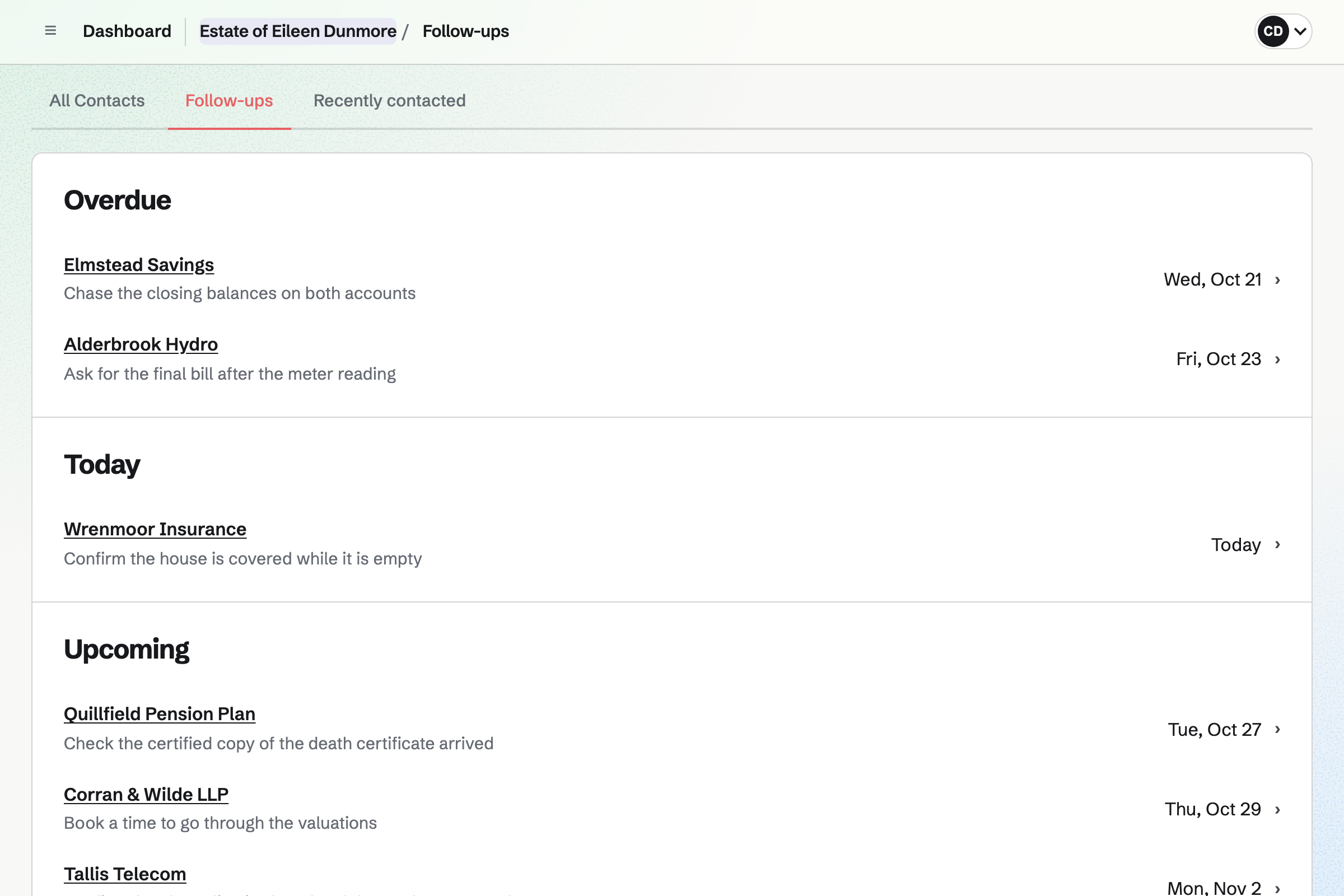
Task: Switch to the All Contacts tab
Action: [x=97, y=101]
